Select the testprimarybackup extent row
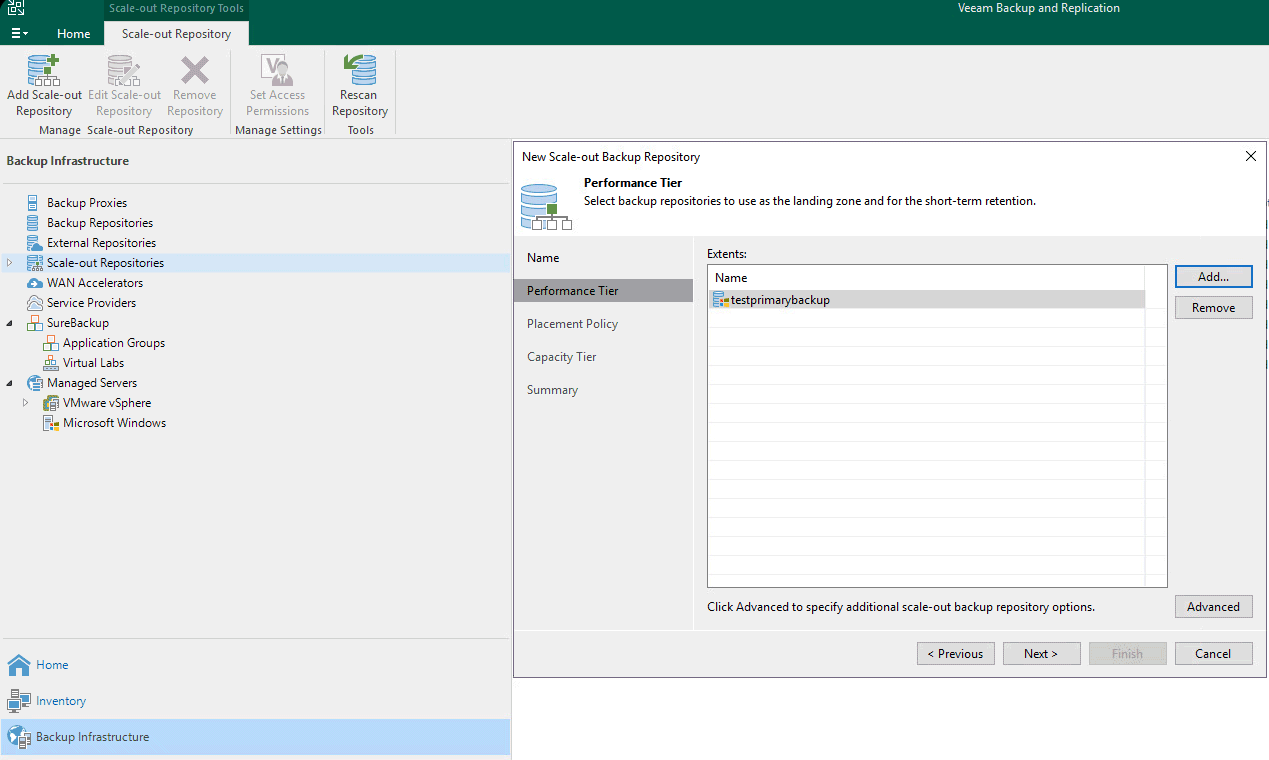This screenshot has height=760, width=1269. point(780,300)
